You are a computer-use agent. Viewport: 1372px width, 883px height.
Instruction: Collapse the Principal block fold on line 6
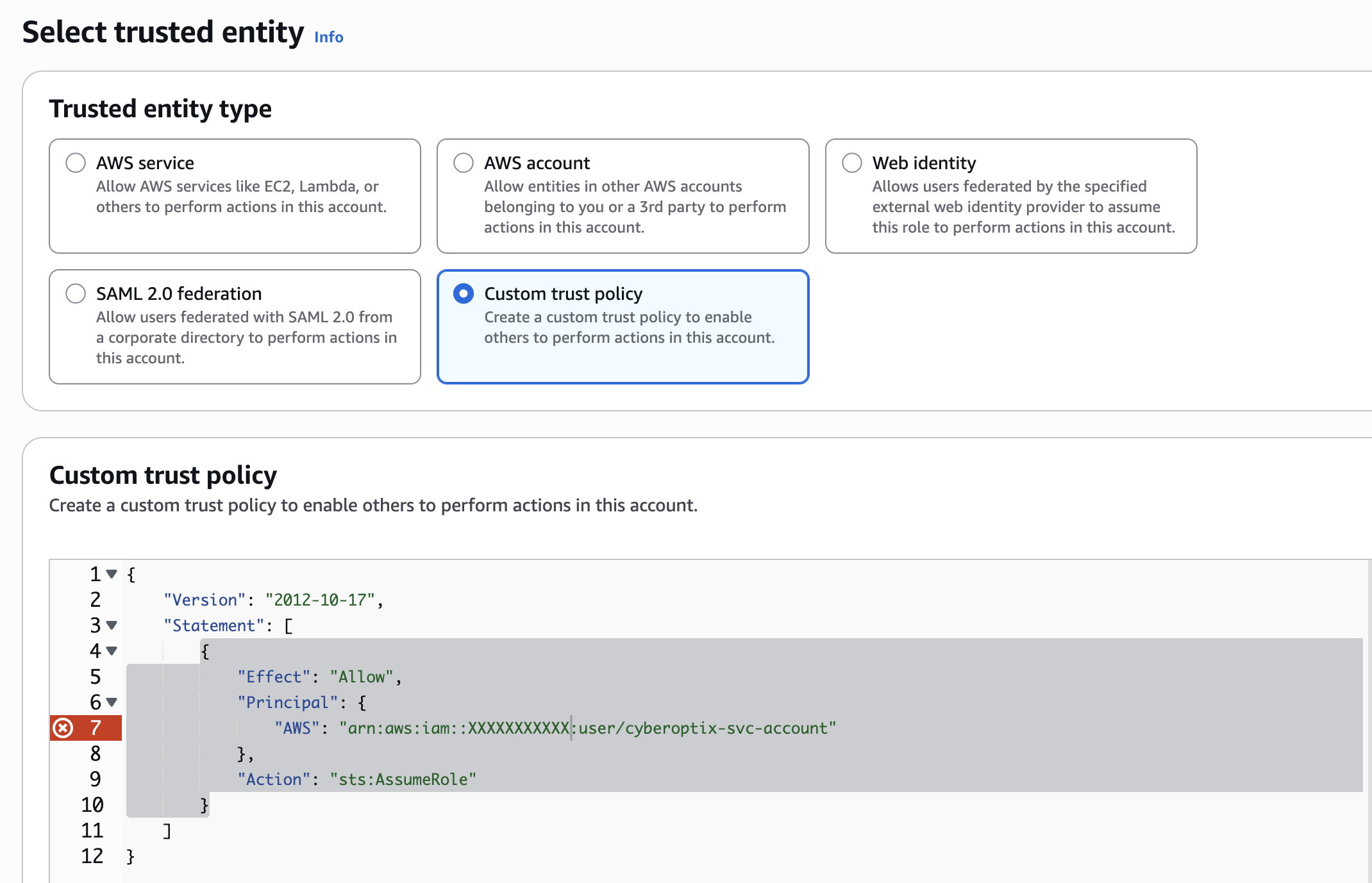pyautogui.click(x=112, y=702)
